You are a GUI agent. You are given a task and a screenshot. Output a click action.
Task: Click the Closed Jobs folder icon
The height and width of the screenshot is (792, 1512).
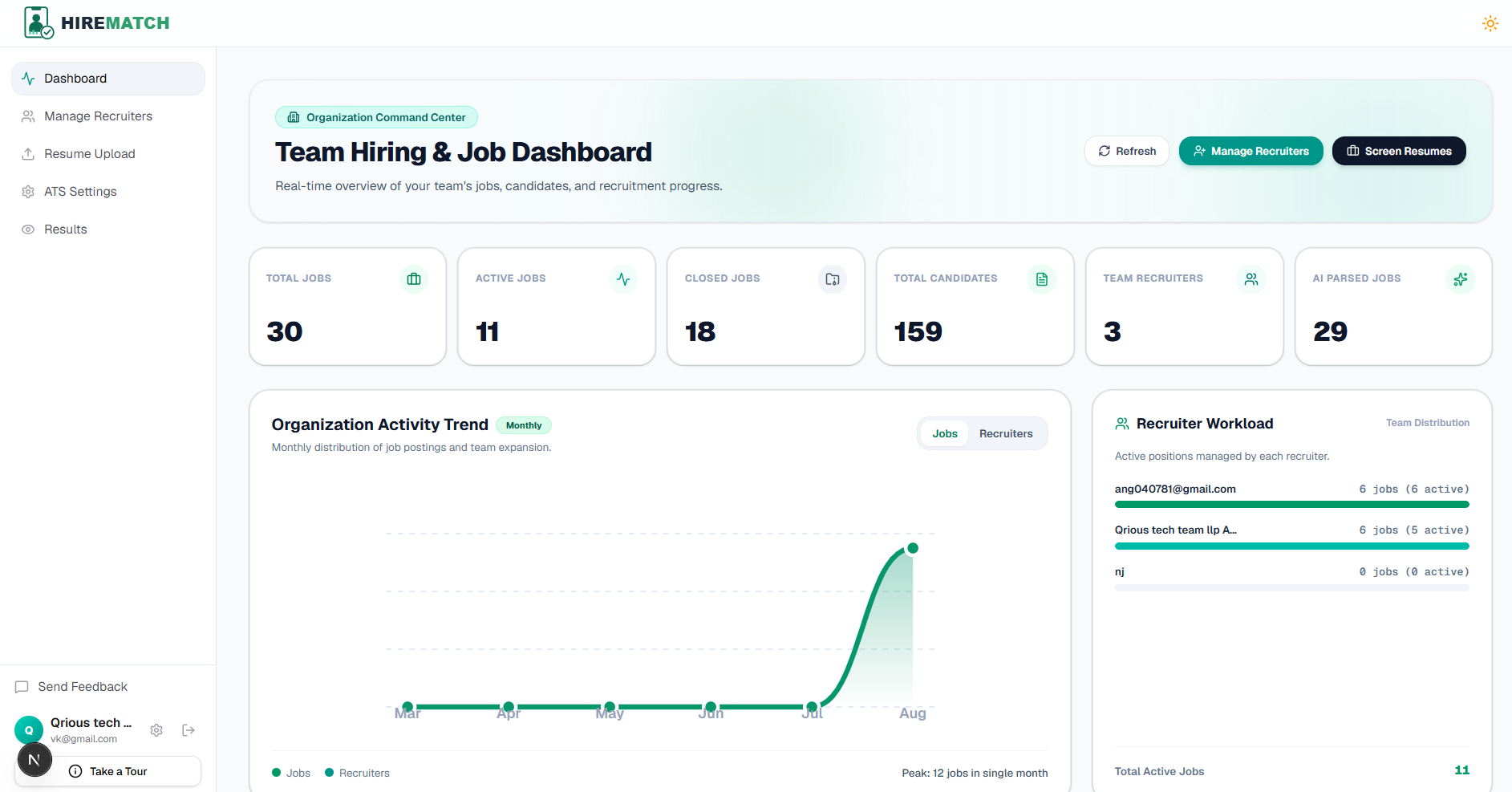pyautogui.click(x=833, y=279)
